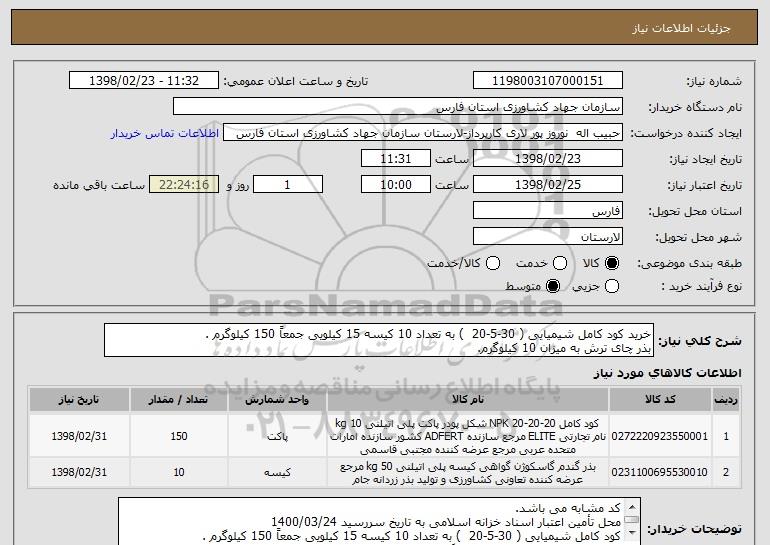
Task: Click the کد کالا column header
Action: coord(660,400)
